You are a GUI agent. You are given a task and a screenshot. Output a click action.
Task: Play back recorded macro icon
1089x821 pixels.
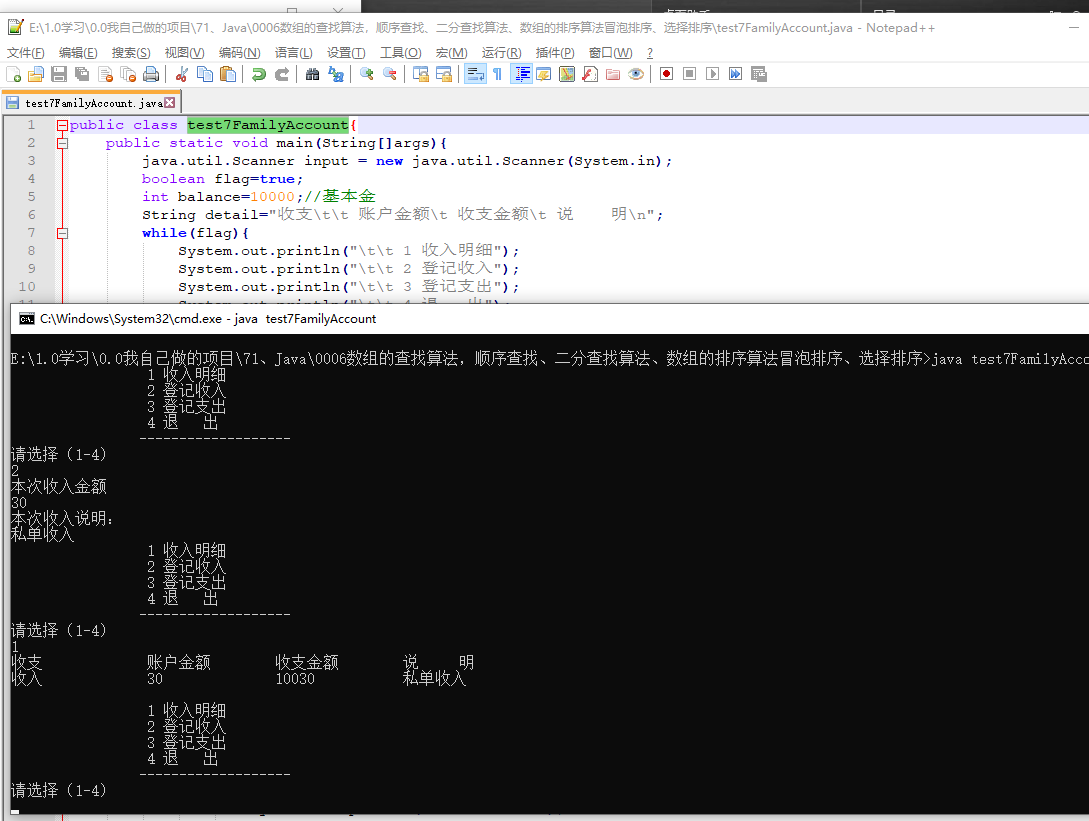(x=713, y=74)
